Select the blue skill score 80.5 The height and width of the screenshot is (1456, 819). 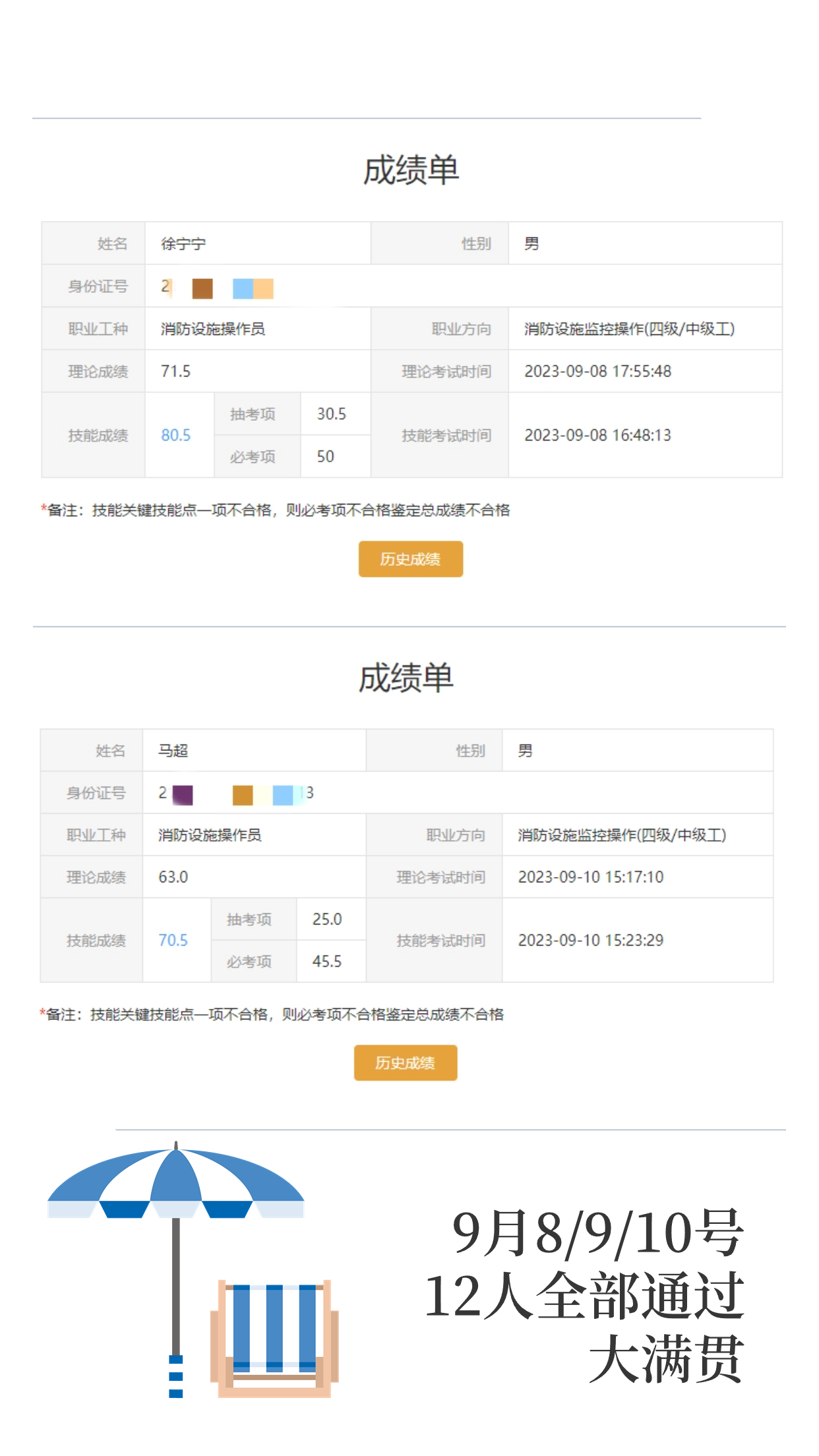click(175, 435)
